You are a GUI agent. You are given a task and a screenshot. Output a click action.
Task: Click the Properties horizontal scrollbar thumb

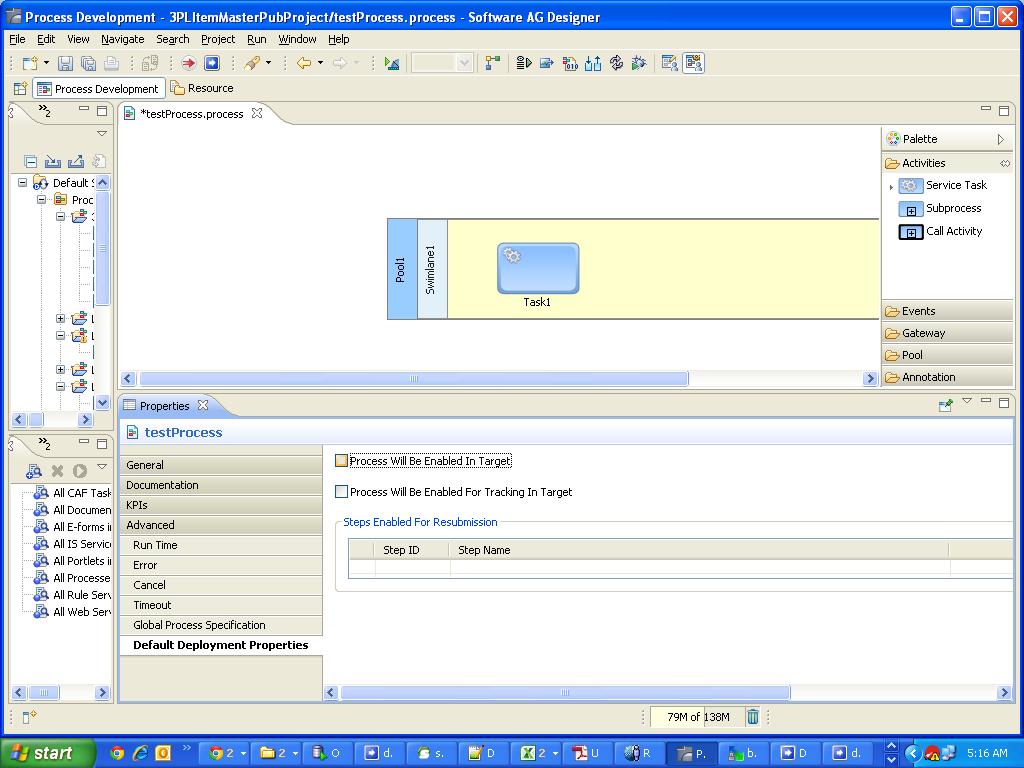point(565,692)
